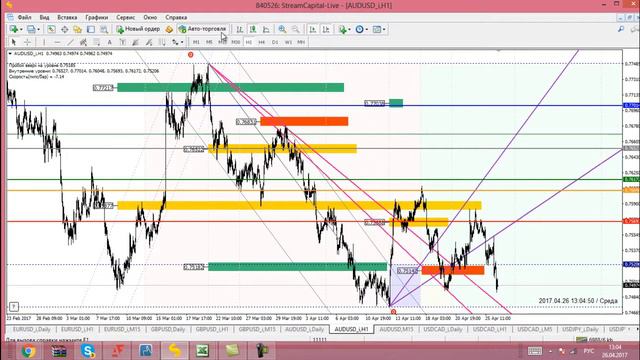Open the Indicators list icon
Screen dimensions: 640x360
click(342, 29)
